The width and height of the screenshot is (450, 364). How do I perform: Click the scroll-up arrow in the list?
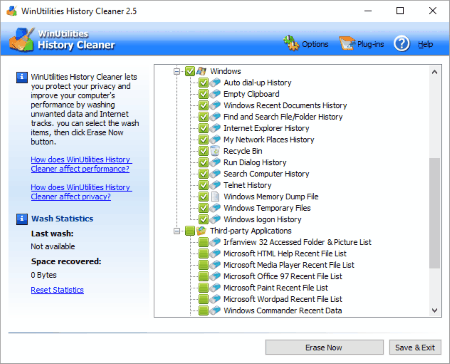[x=434, y=72]
